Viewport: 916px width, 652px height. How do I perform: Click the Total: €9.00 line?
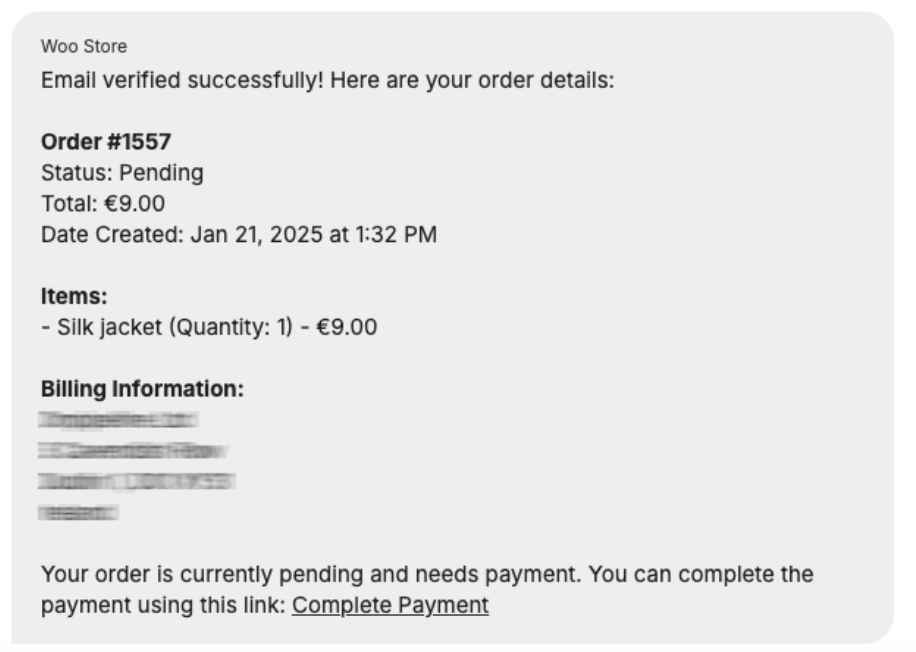103,204
